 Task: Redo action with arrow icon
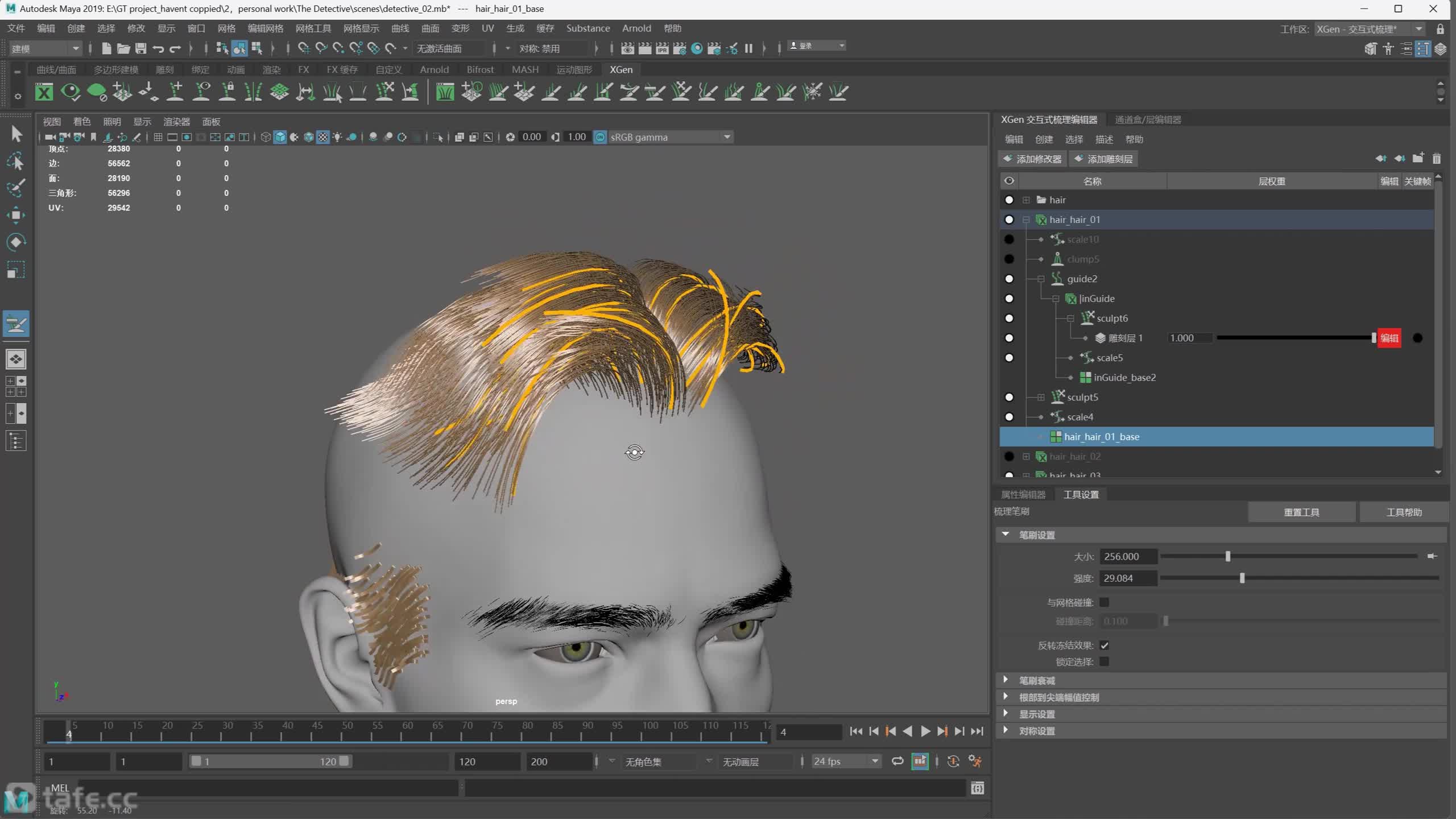pyautogui.click(x=176, y=48)
